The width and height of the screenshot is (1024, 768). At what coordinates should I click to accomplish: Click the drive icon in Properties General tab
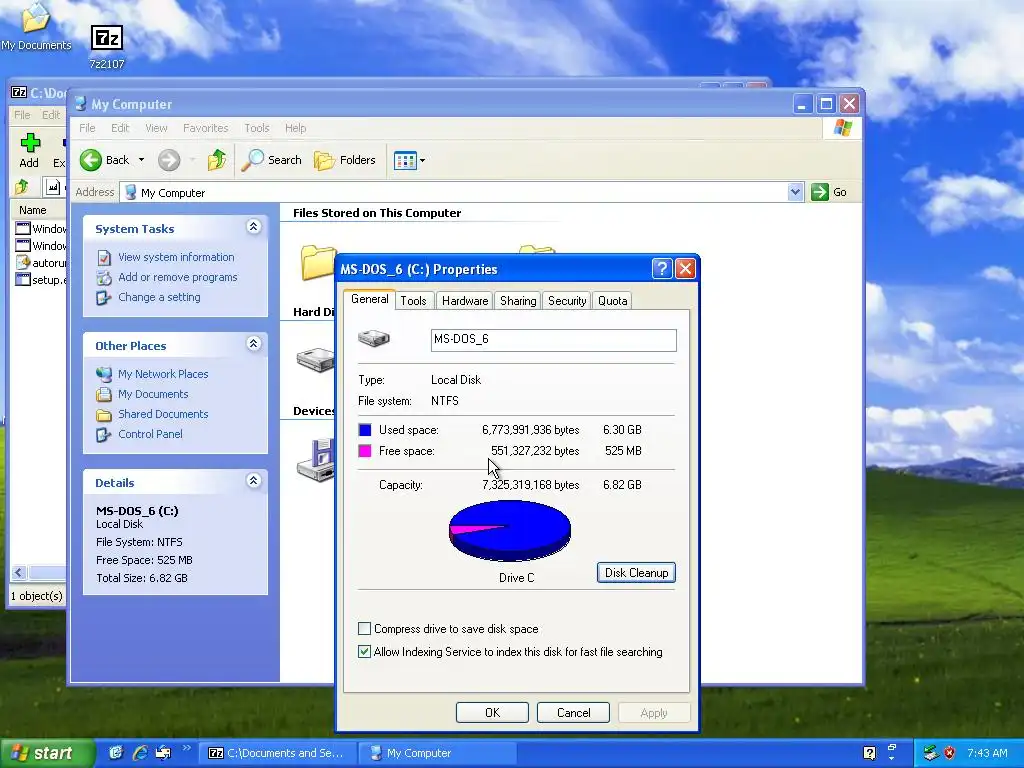(x=374, y=338)
